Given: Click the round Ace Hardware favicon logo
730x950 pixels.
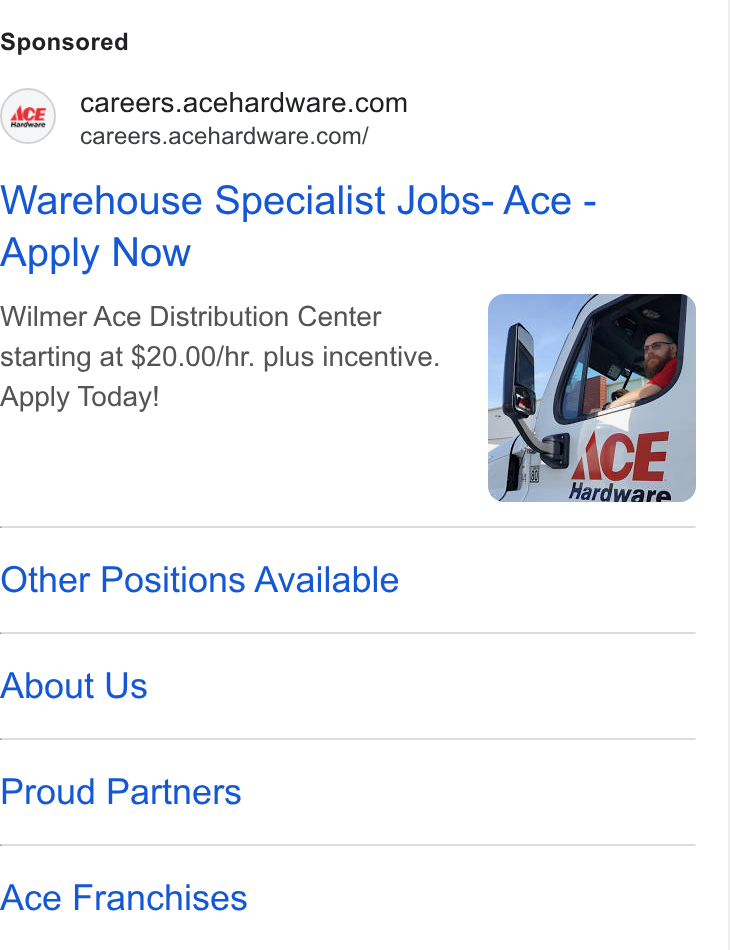Looking at the screenshot, I should [x=28, y=116].
